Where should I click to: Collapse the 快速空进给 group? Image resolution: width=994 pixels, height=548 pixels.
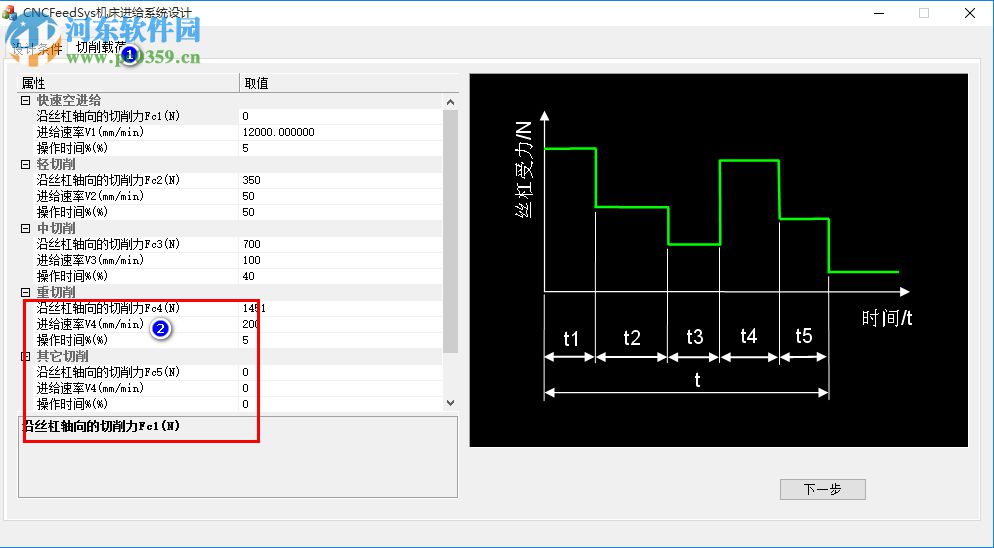(25, 100)
